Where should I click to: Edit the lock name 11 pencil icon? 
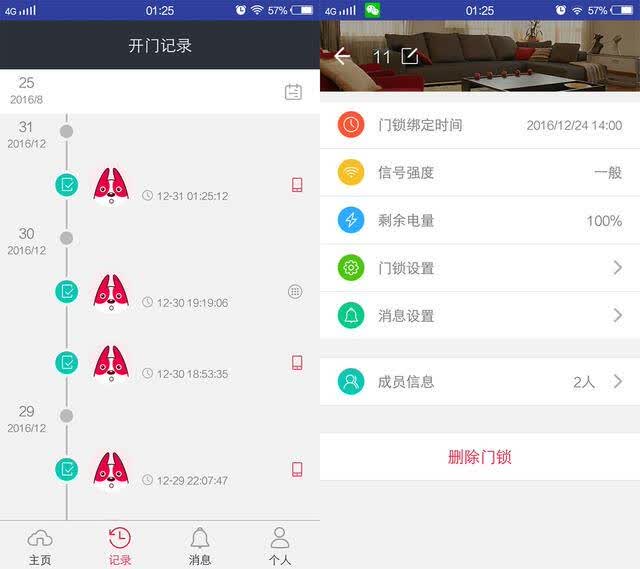pyautogui.click(x=410, y=56)
